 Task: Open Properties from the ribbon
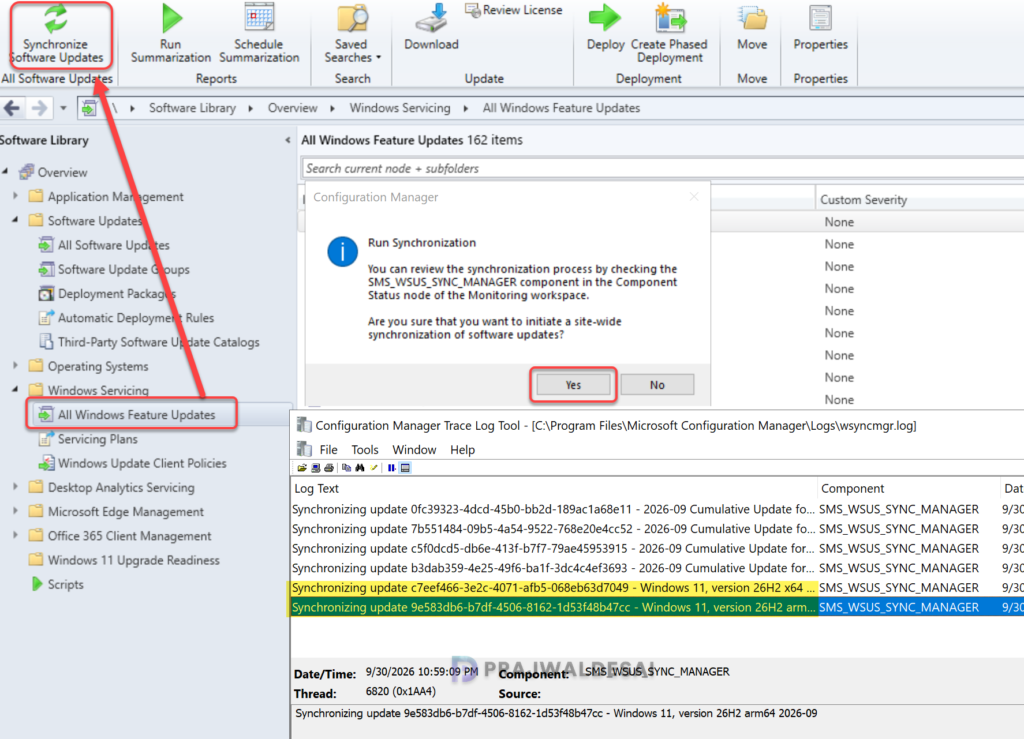820,27
